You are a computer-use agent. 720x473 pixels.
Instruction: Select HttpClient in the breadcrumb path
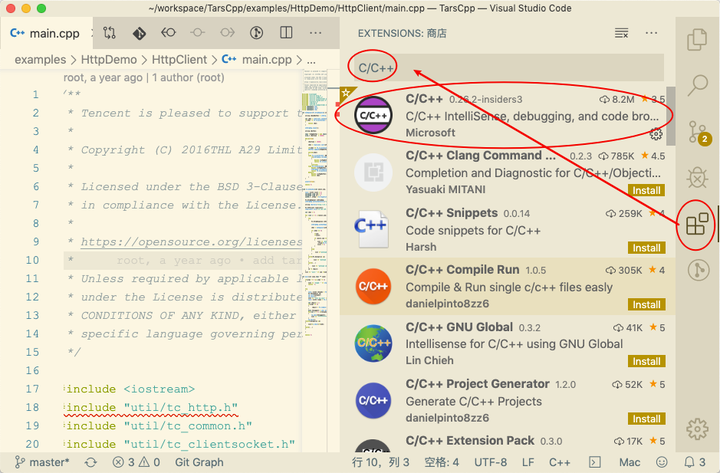coord(179,60)
